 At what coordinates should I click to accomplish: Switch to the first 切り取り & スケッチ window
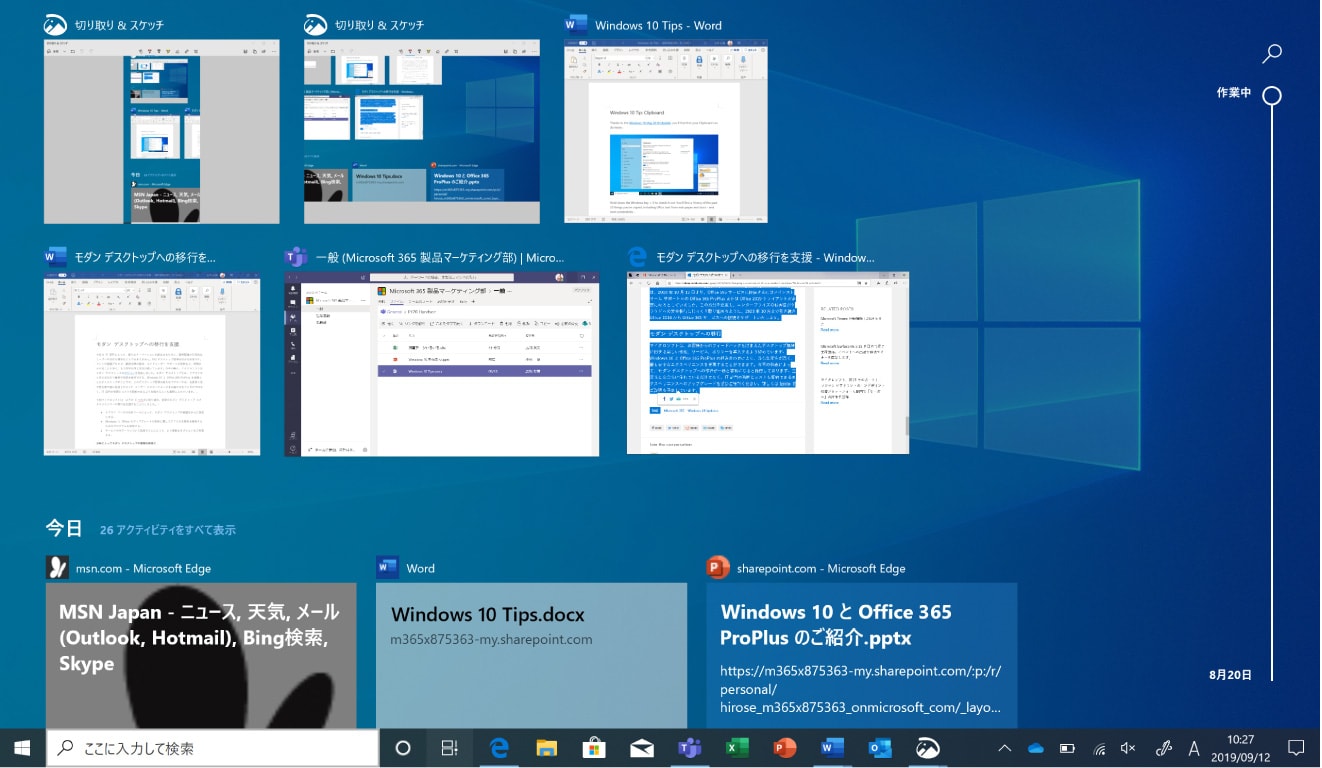point(162,131)
